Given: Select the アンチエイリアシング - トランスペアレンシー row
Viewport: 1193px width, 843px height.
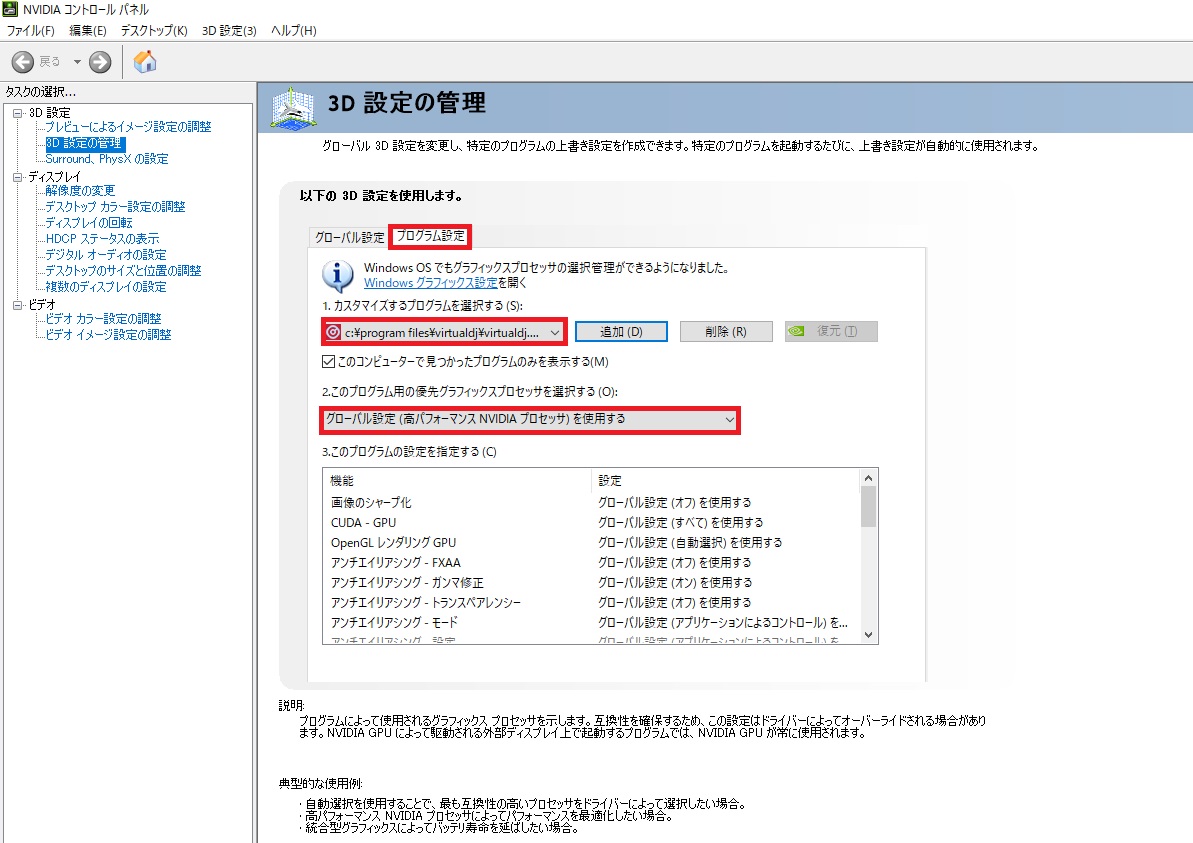Looking at the screenshot, I should (x=592, y=603).
